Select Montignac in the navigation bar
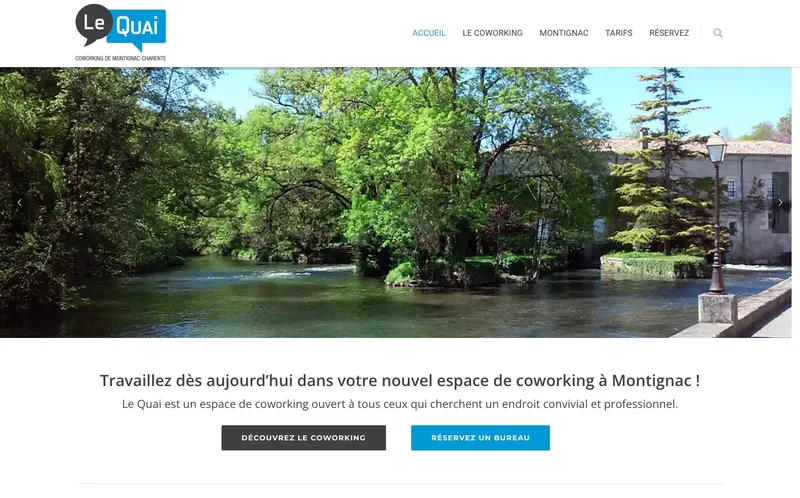Screen dimensions: 800x498 pyautogui.click(x=564, y=33)
